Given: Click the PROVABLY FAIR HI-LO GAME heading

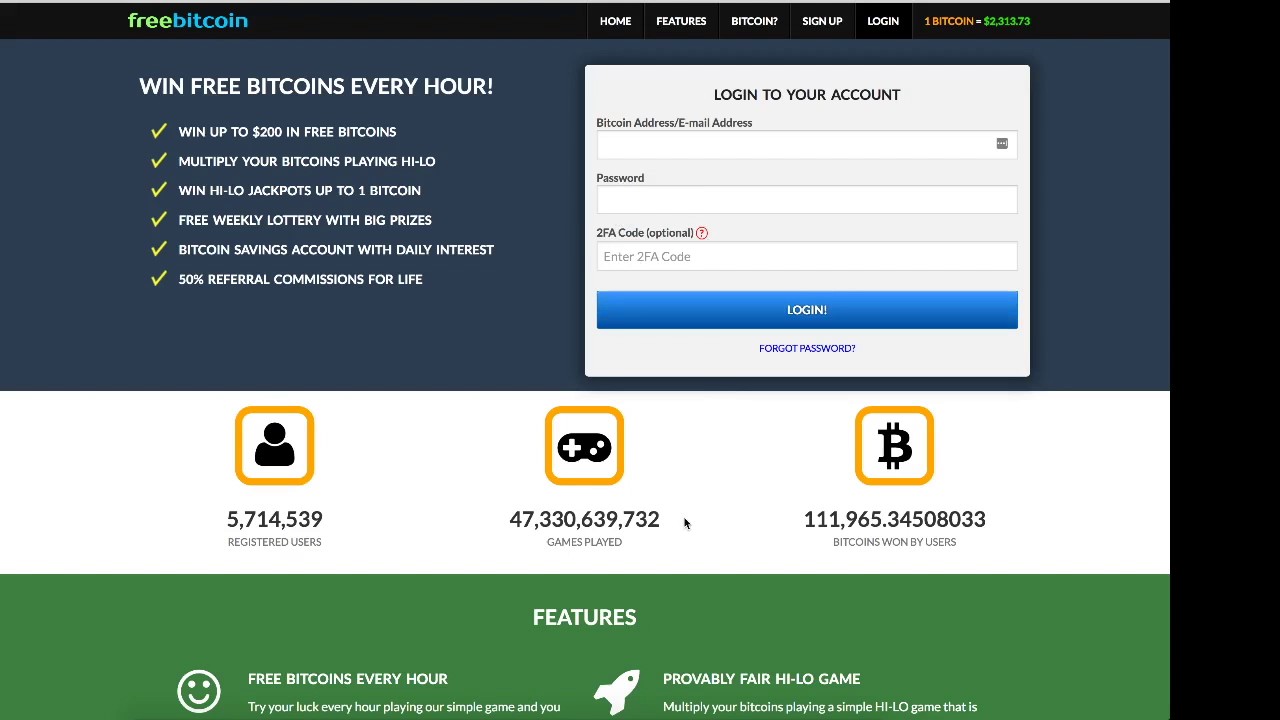Looking at the screenshot, I should pyautogui.click(x=761, y=679).
